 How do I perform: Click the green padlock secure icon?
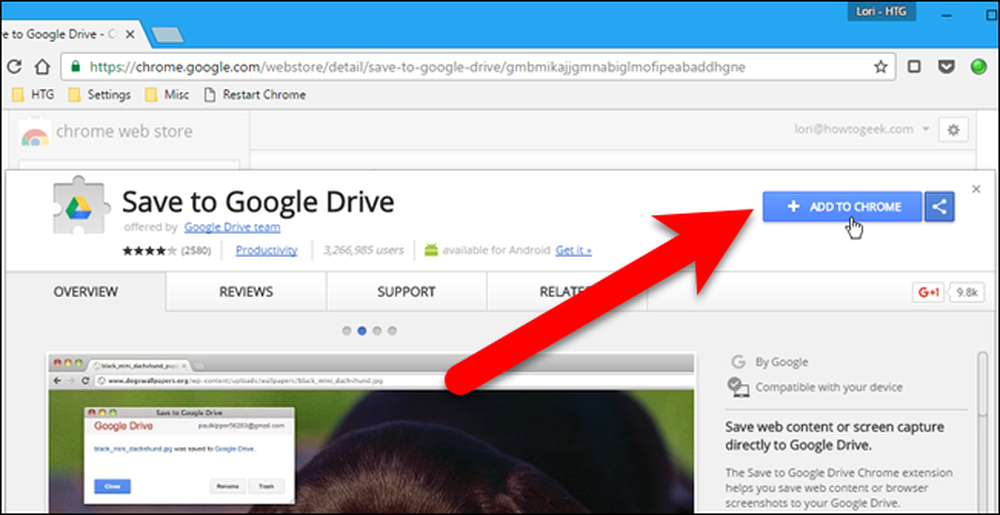pos(76,67)
